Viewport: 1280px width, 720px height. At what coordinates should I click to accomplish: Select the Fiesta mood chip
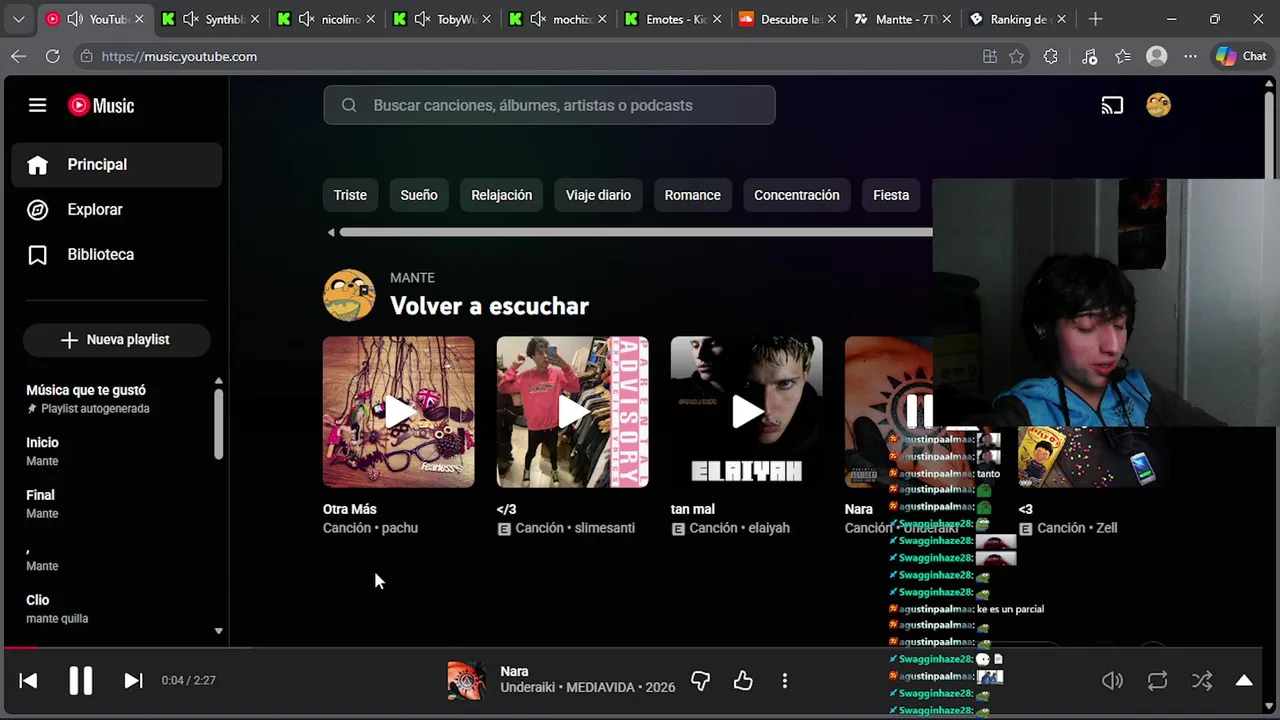pyautogui.click(x=891, y=195)
